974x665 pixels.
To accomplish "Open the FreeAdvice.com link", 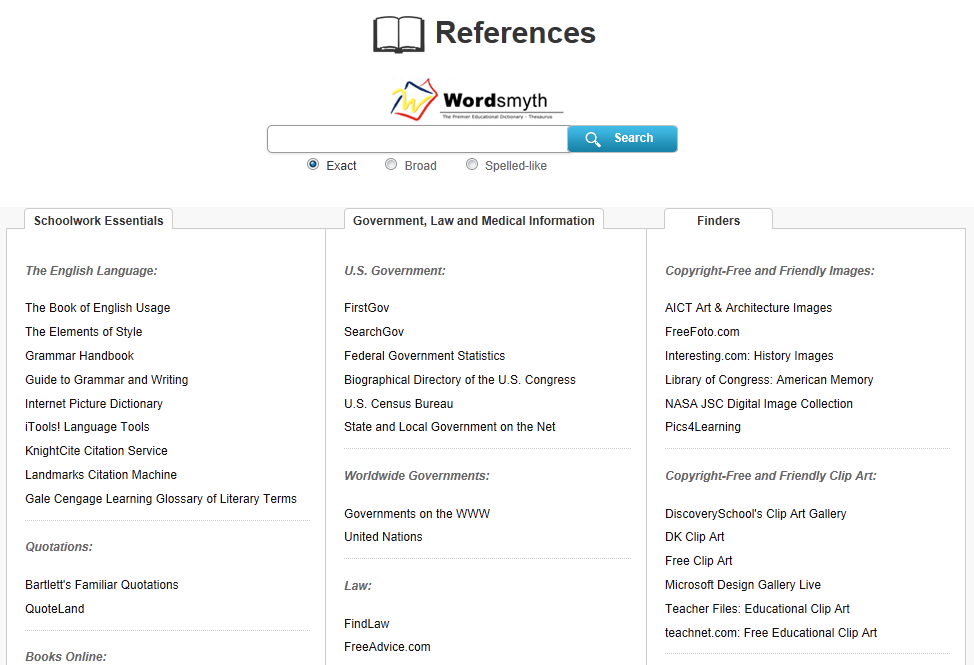I will [x=388, y=647].
